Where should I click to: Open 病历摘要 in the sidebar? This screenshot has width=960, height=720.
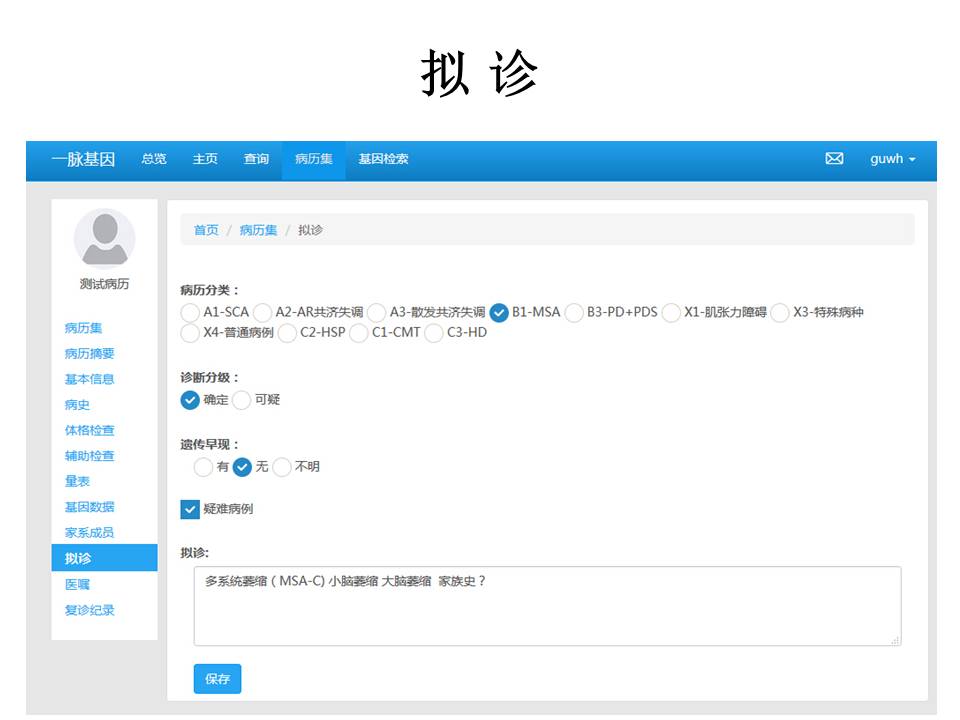tap(89, 354)
